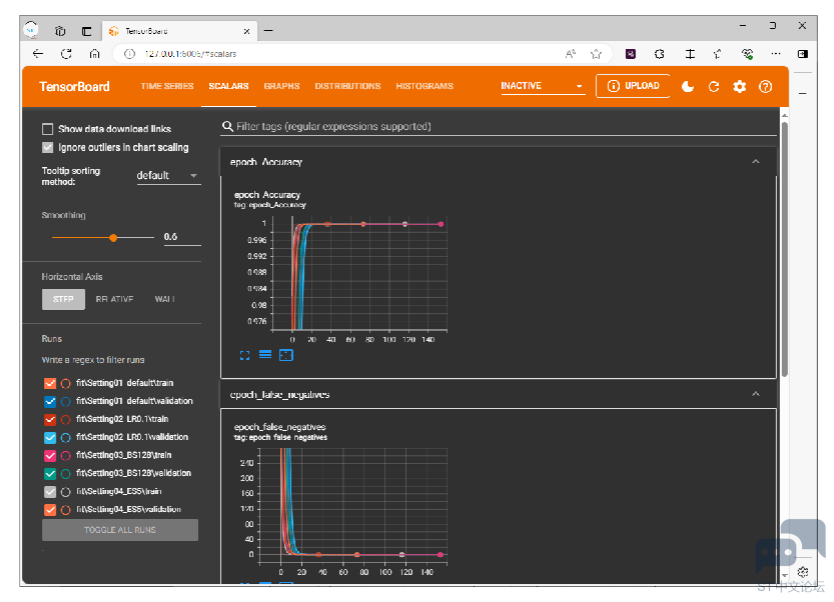Uncheck Ignore outliers in chart scaling

point(48,147)
